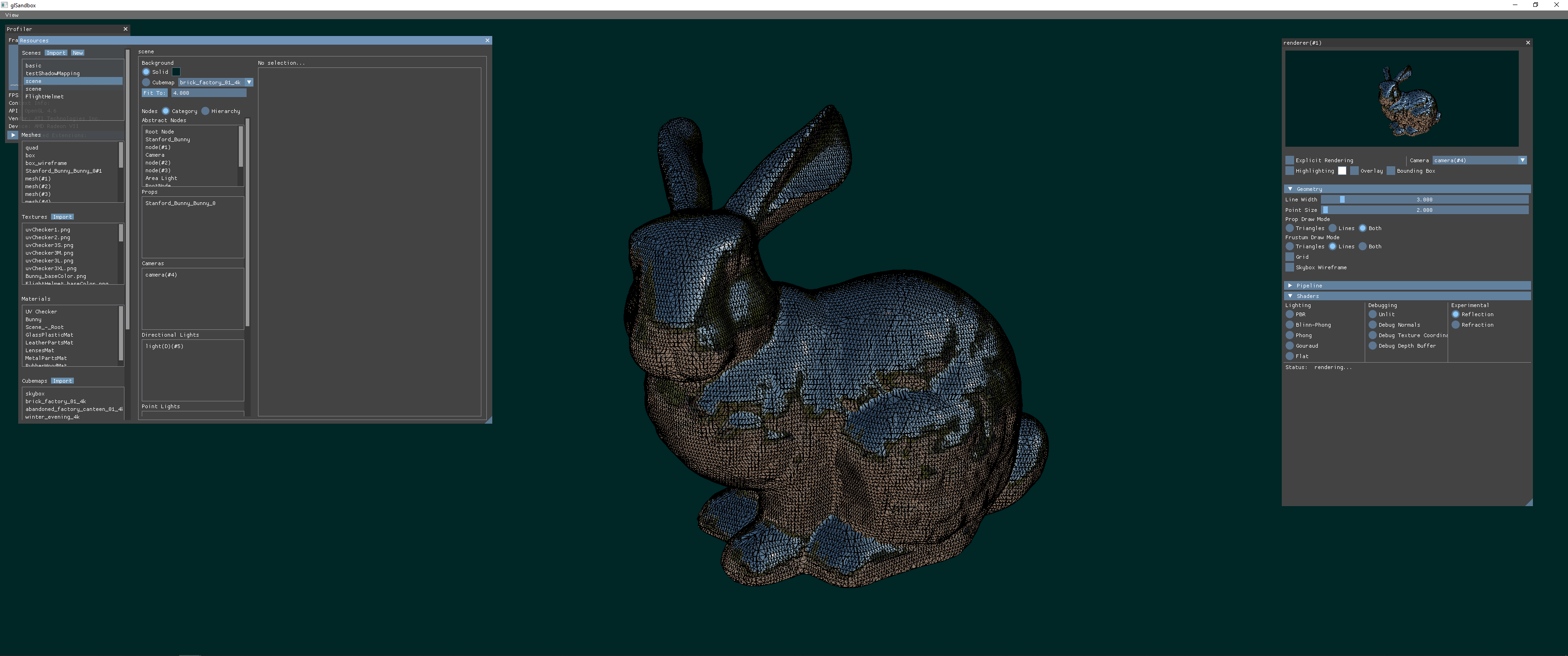Screen dimensions: 1568x656
Task: Click Import next to Scenes
Action: coord(56,53)
